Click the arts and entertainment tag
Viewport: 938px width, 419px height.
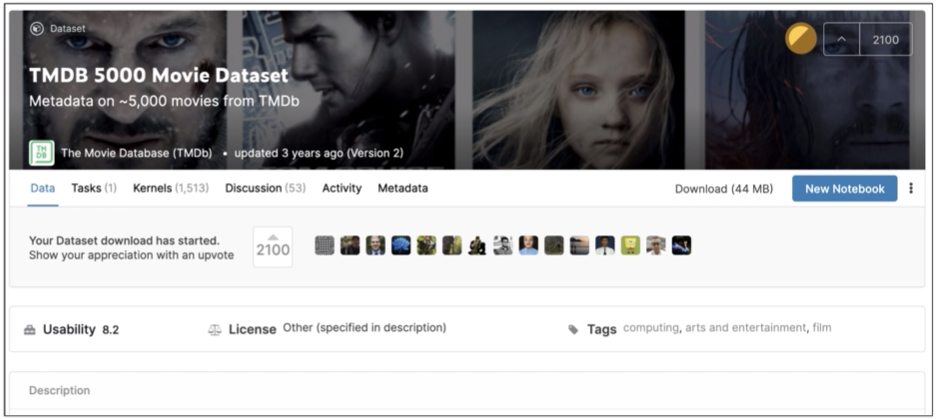pos(745,328)
